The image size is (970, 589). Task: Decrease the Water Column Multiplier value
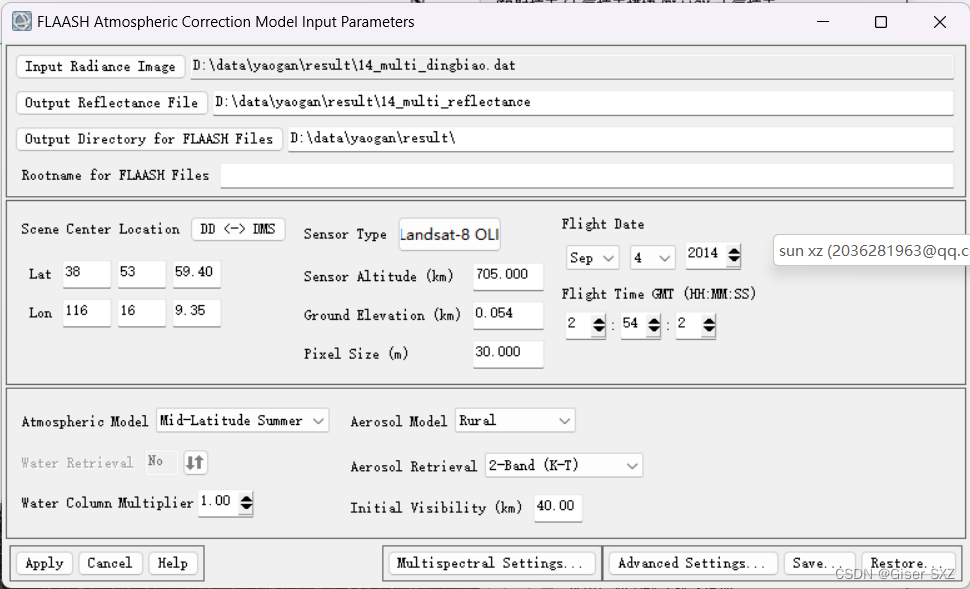pyautogui.click(x=246, y=509)
